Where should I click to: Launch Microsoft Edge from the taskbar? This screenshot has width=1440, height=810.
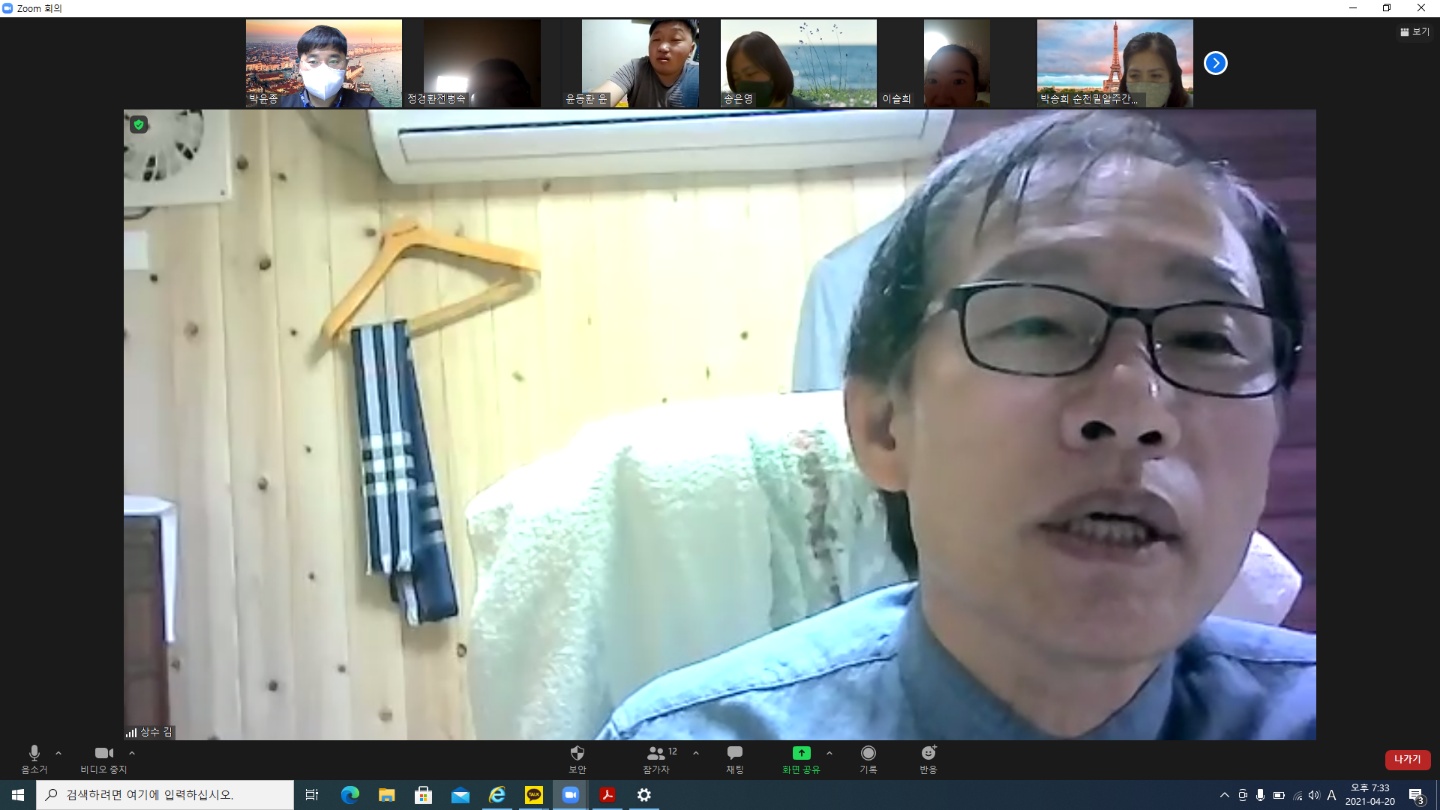(x=349, y=795)
